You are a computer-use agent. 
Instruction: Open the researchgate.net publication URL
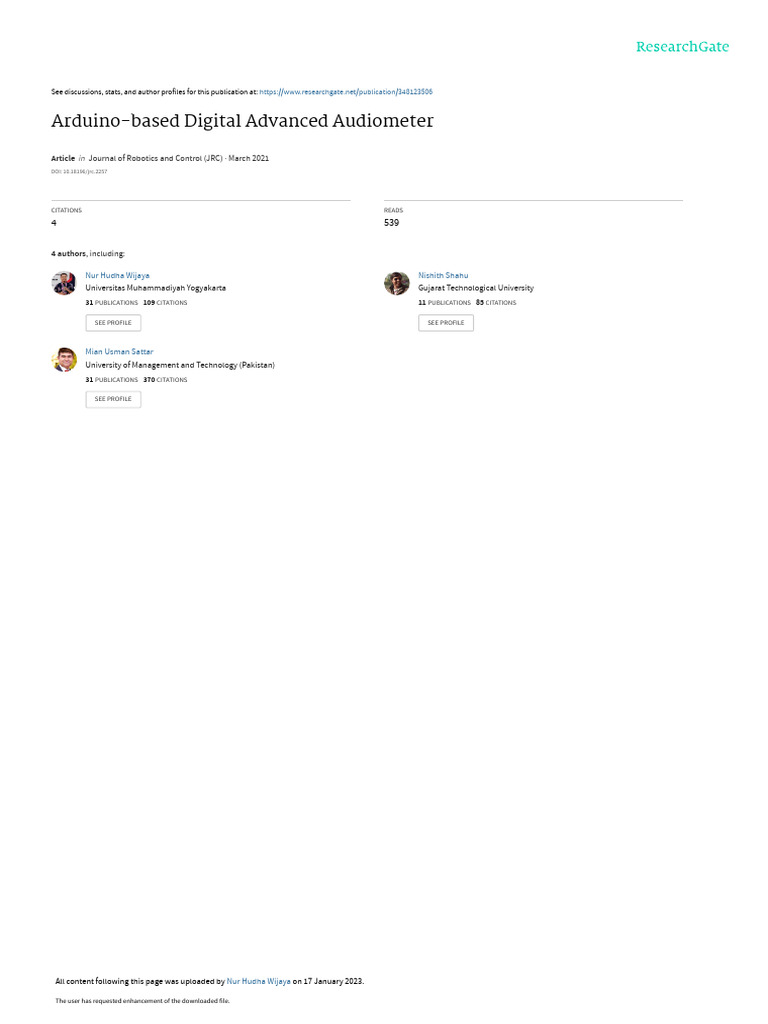(x=345, y=92)
